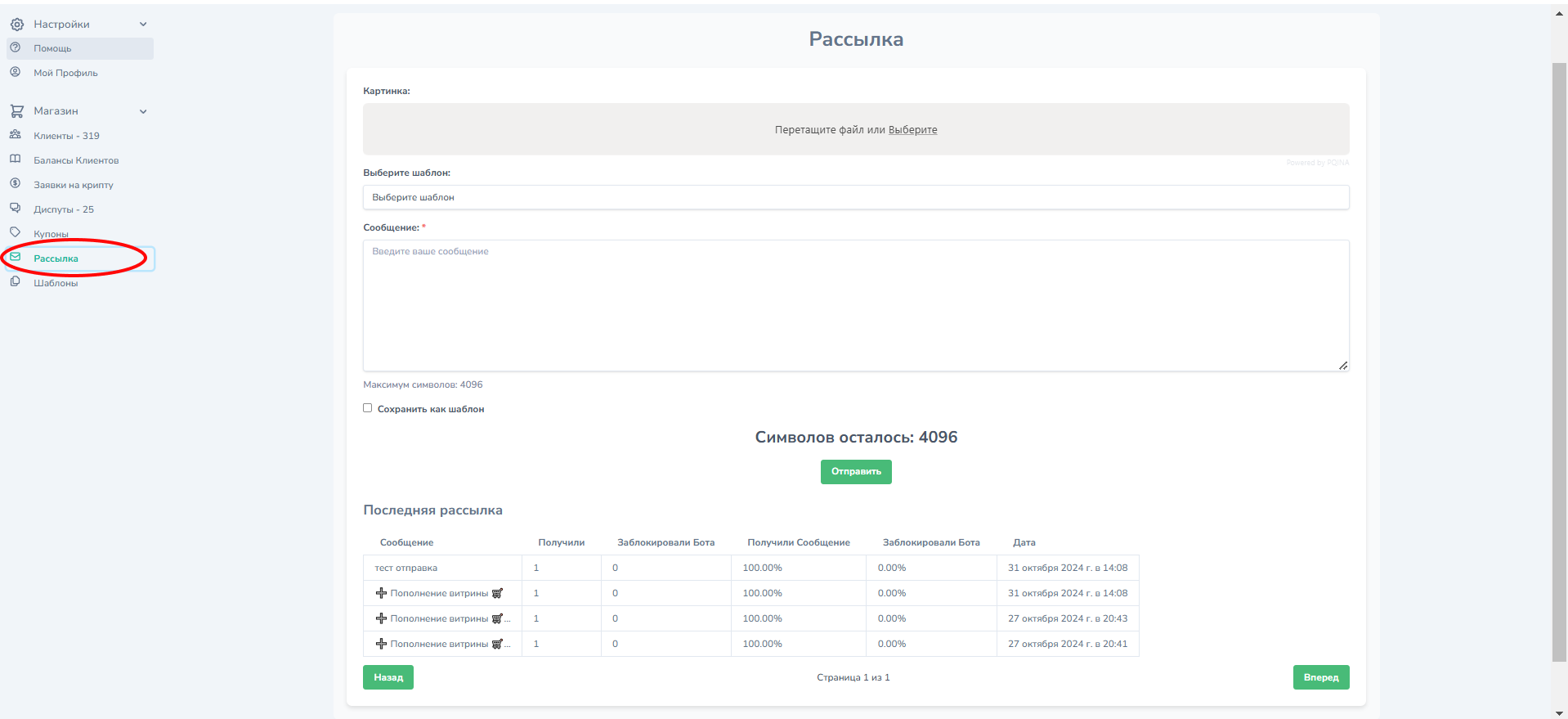Image resolution: width=1568 pixels, height=719 pixels.
Task: Click inside the Сообщение text area
Action: 856,305
